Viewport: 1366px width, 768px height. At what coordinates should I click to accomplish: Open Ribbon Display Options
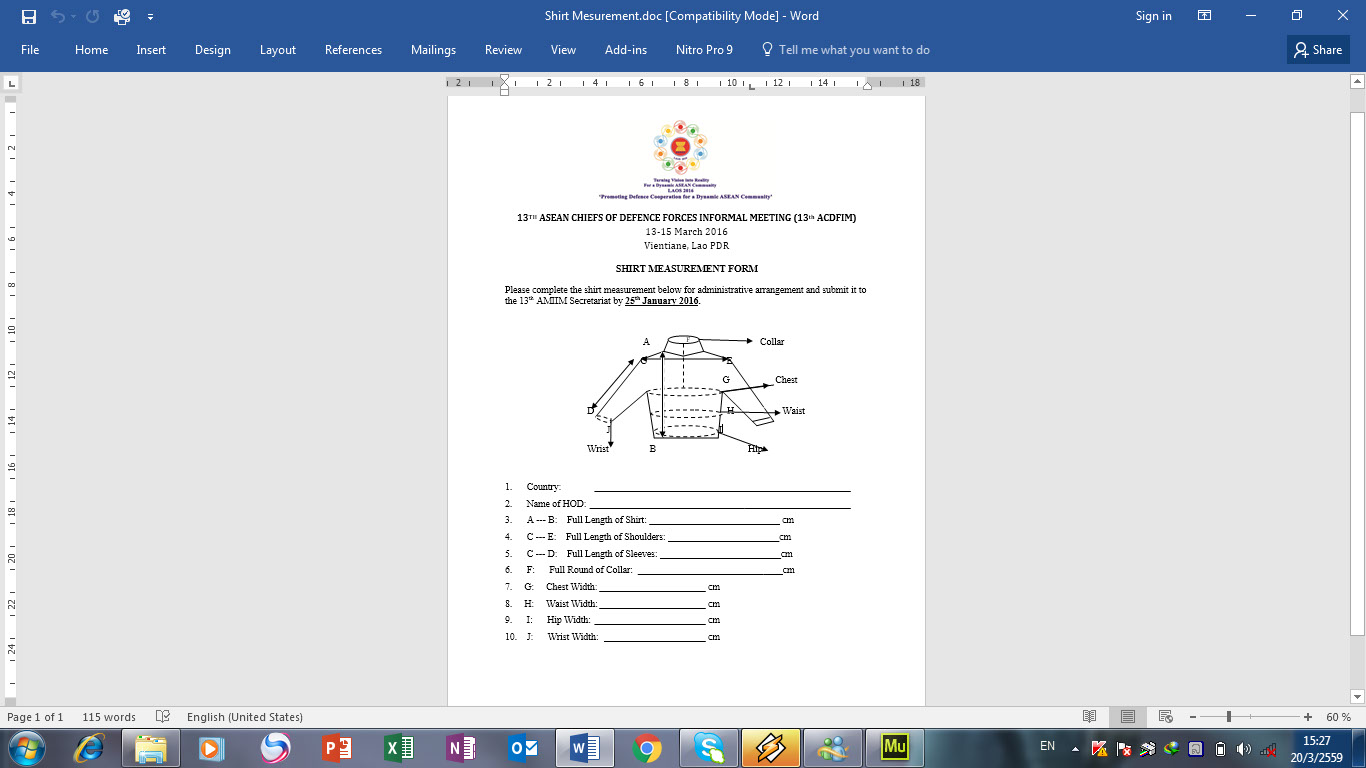point(1205,16)
